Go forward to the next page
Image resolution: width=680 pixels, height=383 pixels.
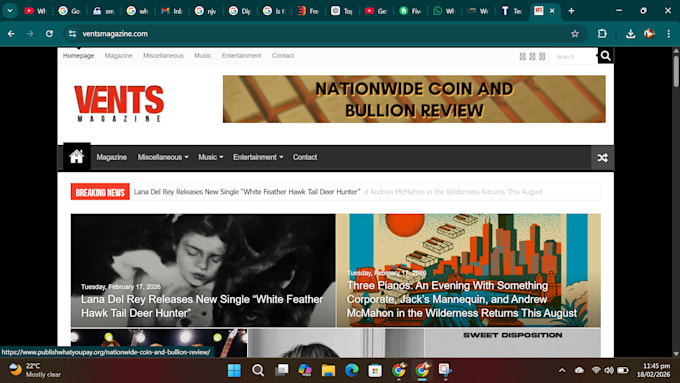[30, 33]
